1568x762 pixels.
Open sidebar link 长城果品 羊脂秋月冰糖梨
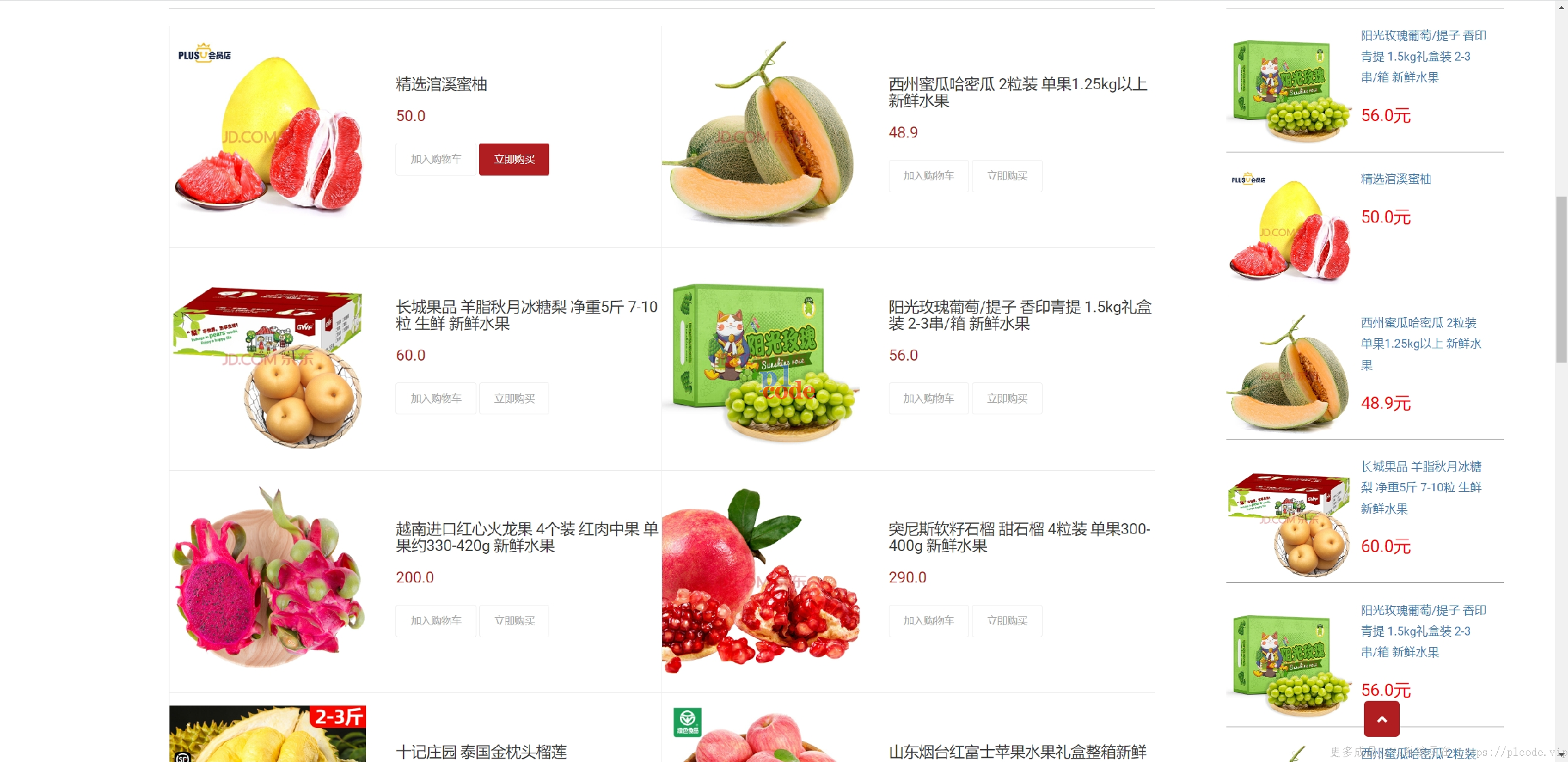click(1421, 487)
